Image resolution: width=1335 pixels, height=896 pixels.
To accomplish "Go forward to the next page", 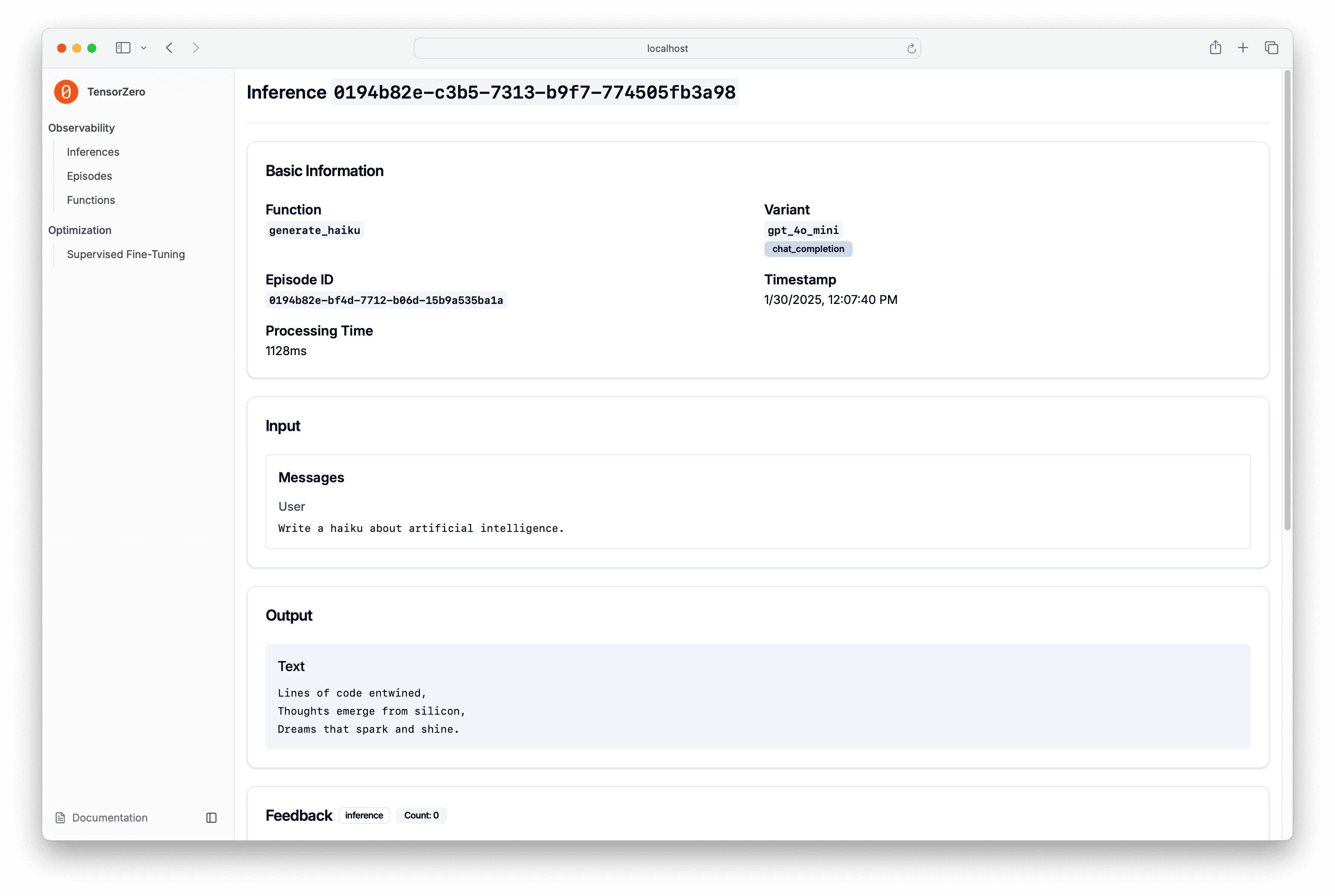I will pyautogui.click(x=195, y=48).
